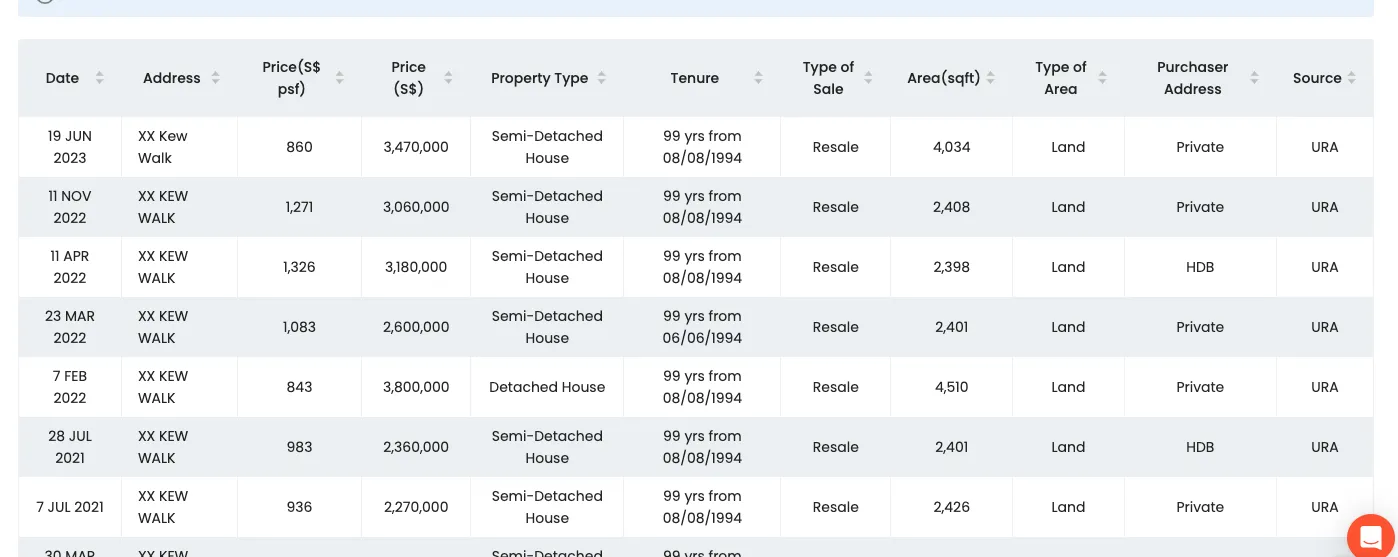This screenshot has height=557, width=1398.
Task: Select the 7 FEB 2022 date cell
Action: click(70, 387)
